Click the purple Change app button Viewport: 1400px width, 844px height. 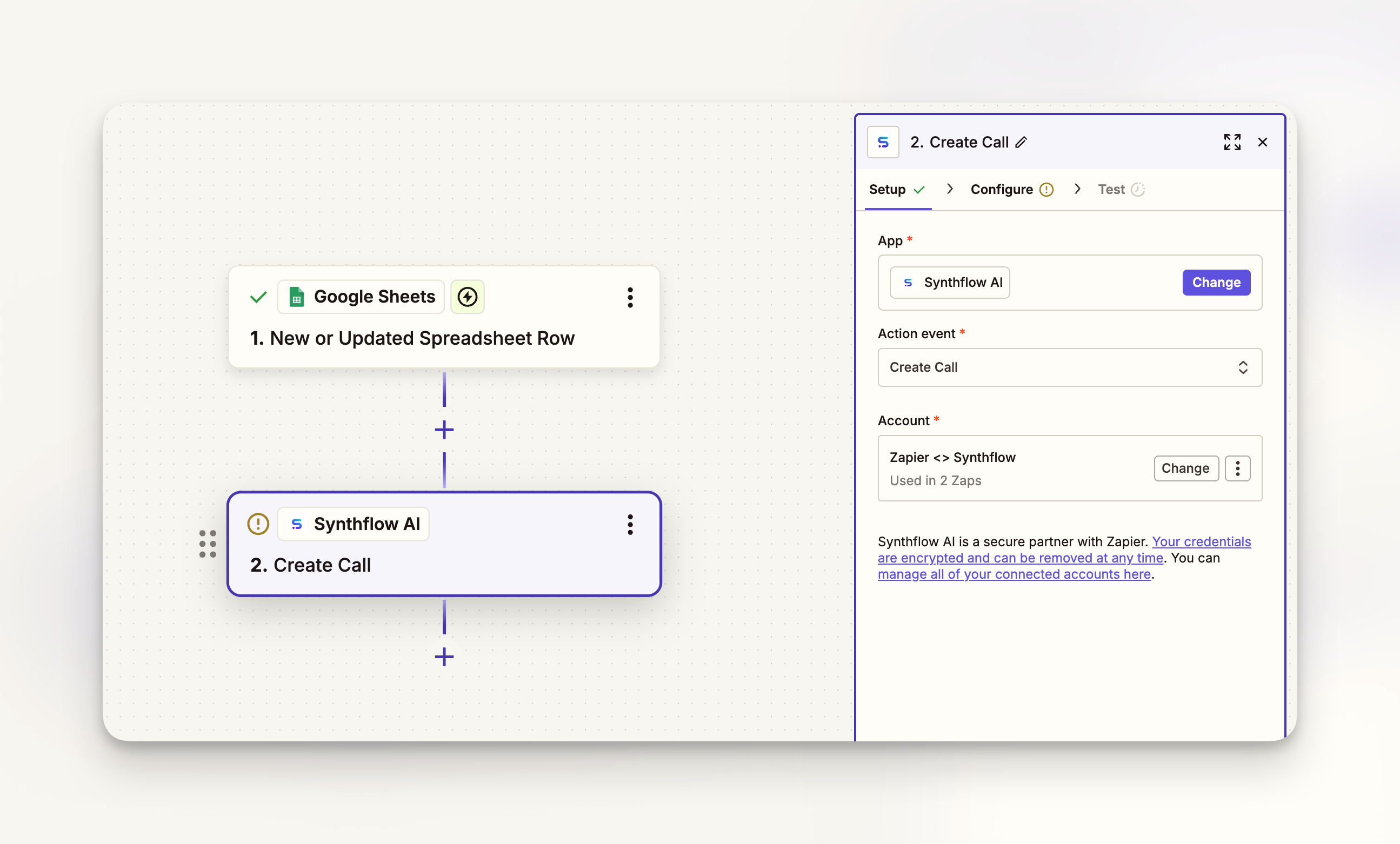click(x=1215, y=282)
